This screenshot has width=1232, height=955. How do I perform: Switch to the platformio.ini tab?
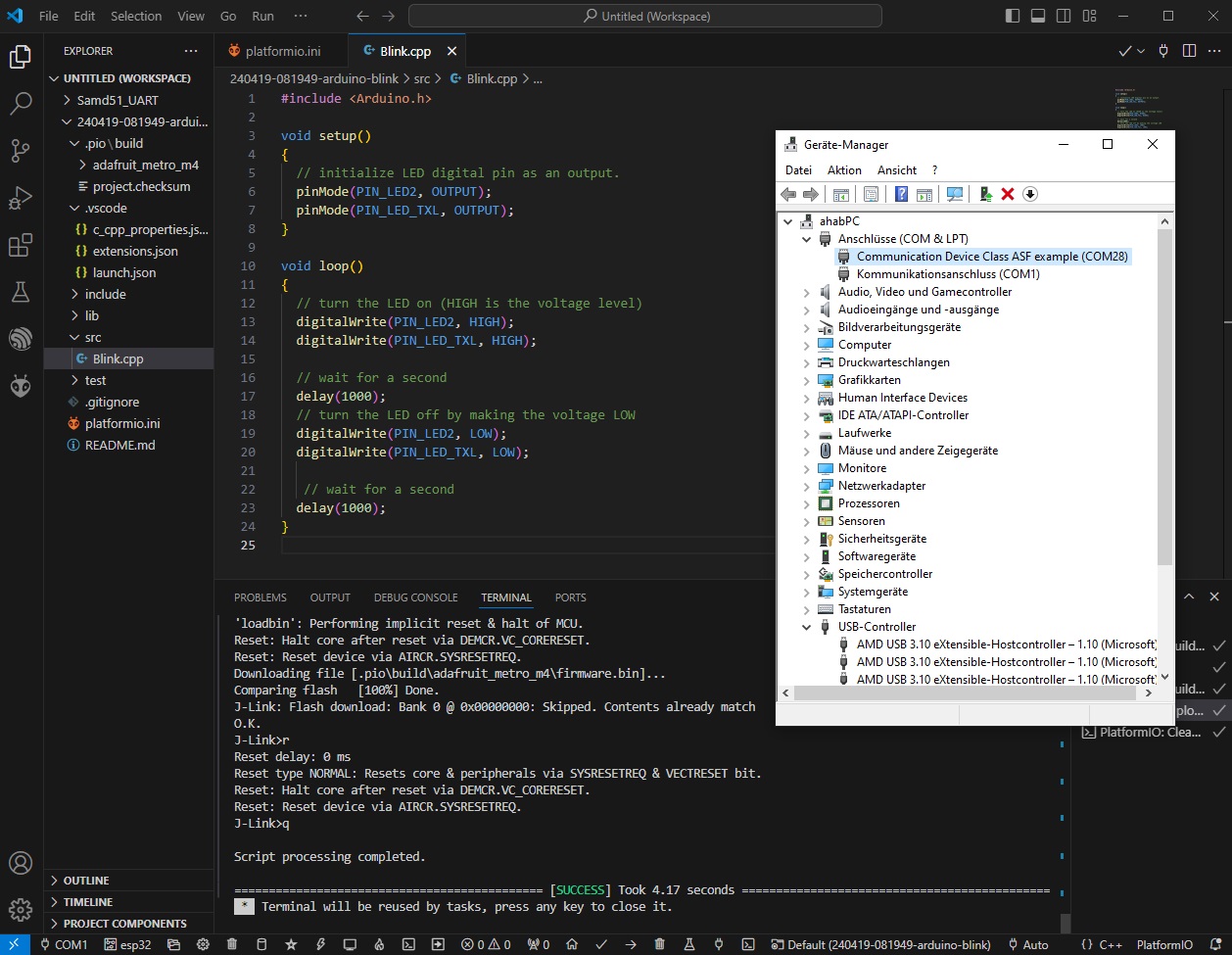point(283,51)
